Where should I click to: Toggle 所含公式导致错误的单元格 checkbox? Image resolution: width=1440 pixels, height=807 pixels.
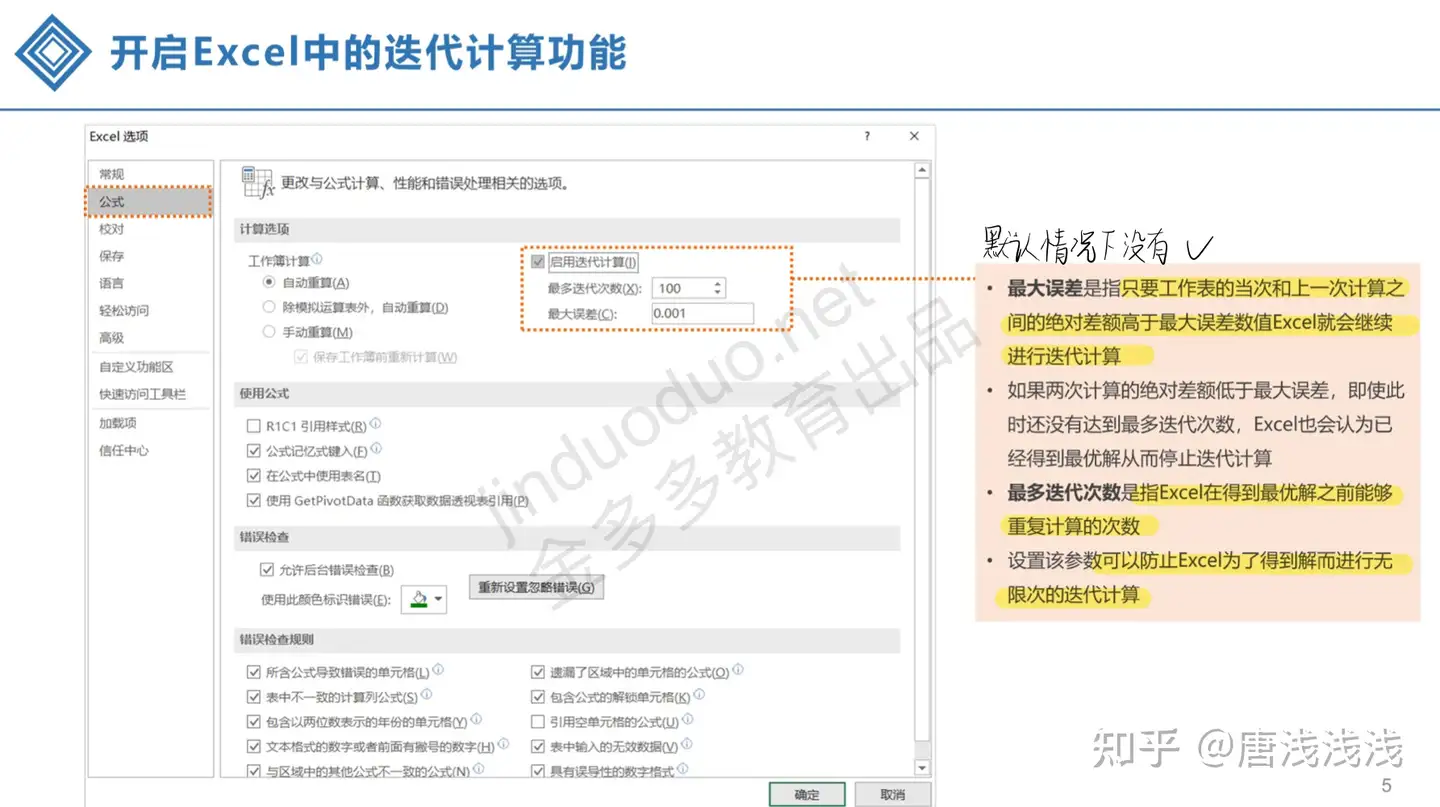[253, 672]
